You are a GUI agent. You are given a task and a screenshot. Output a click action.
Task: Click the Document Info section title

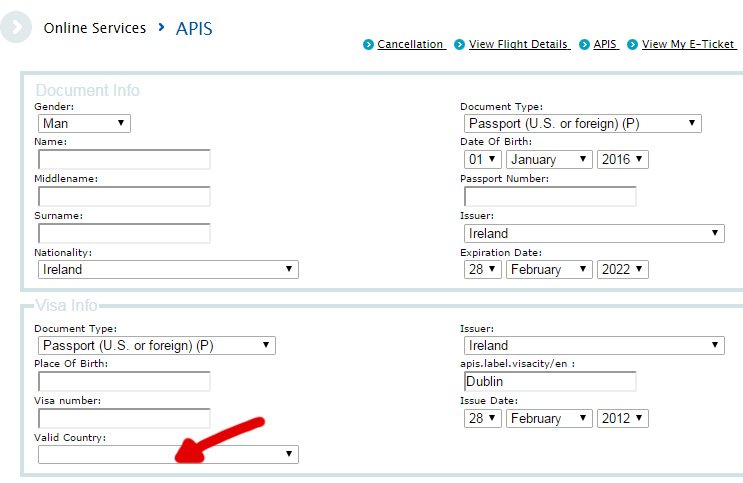(x=88, y=90)
